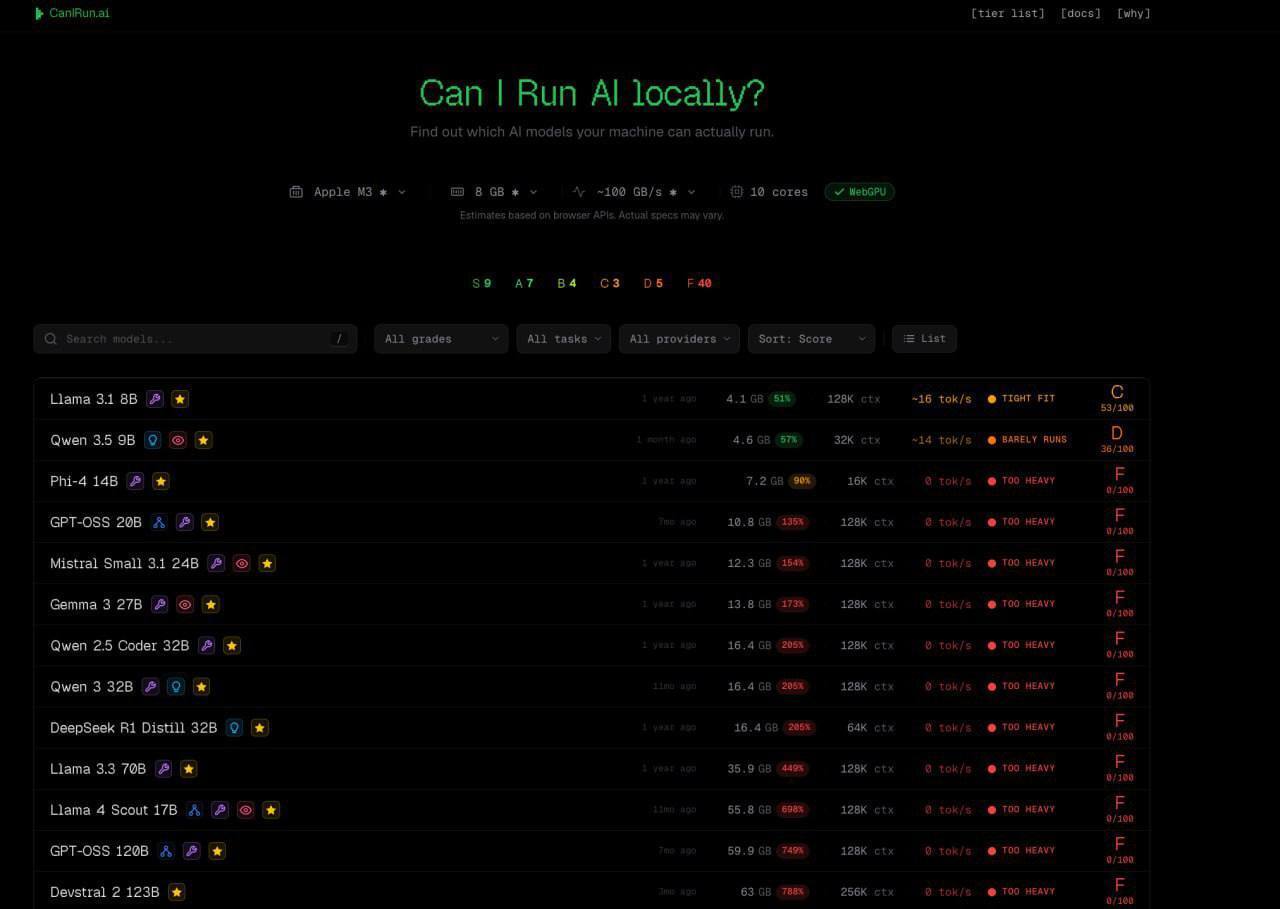
Task: Click the star badge on Devstral 2 123B
Action: tap(177, 891)
